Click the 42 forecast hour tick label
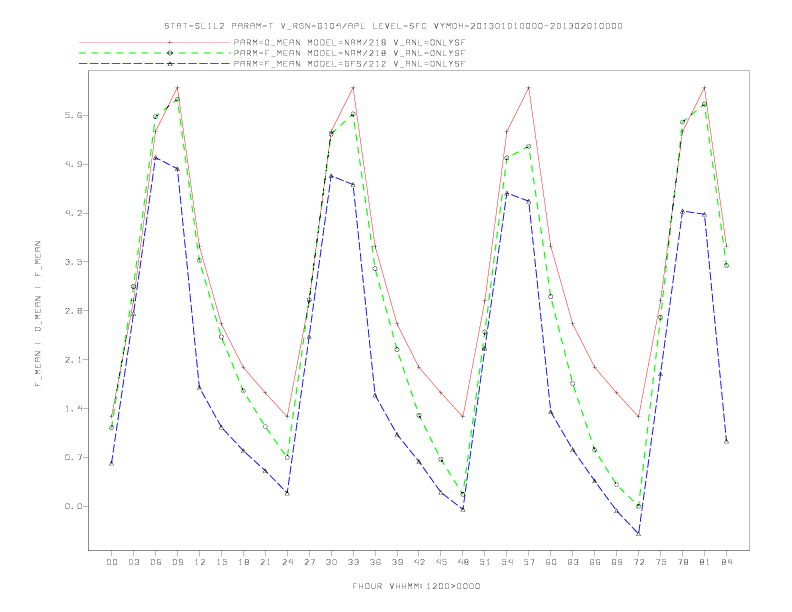 coord(419,562)
